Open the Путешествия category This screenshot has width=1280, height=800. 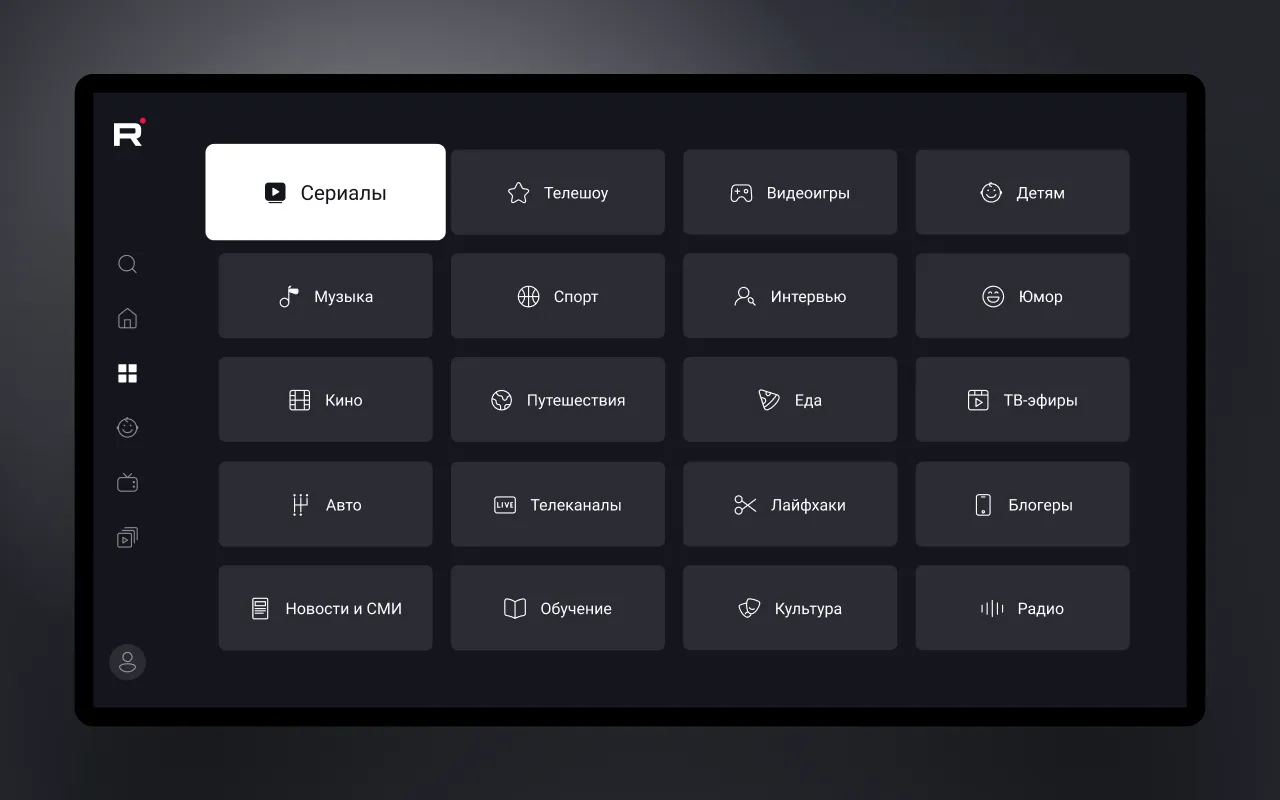coord(558,400)
